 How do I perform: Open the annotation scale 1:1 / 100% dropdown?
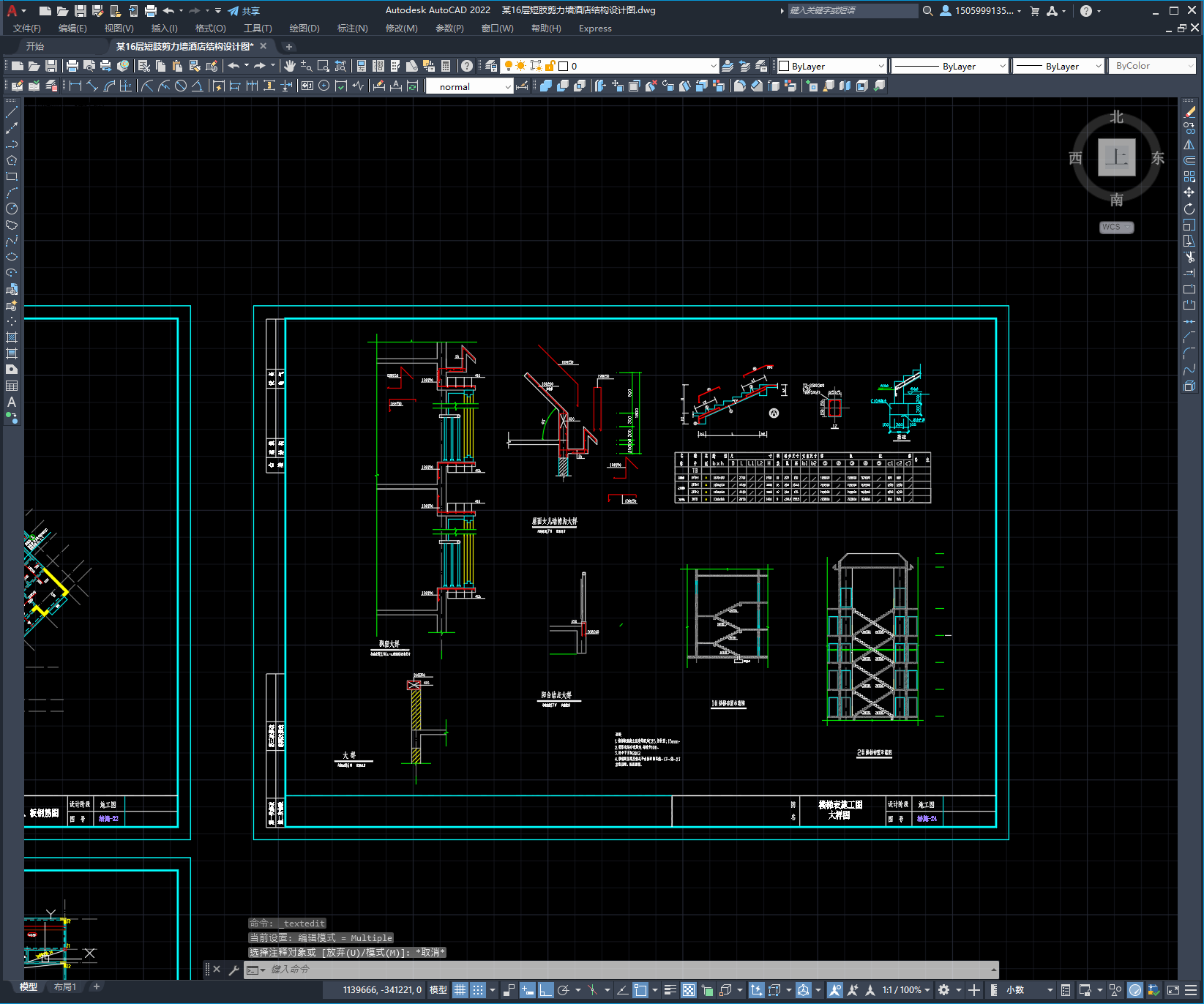906,990
